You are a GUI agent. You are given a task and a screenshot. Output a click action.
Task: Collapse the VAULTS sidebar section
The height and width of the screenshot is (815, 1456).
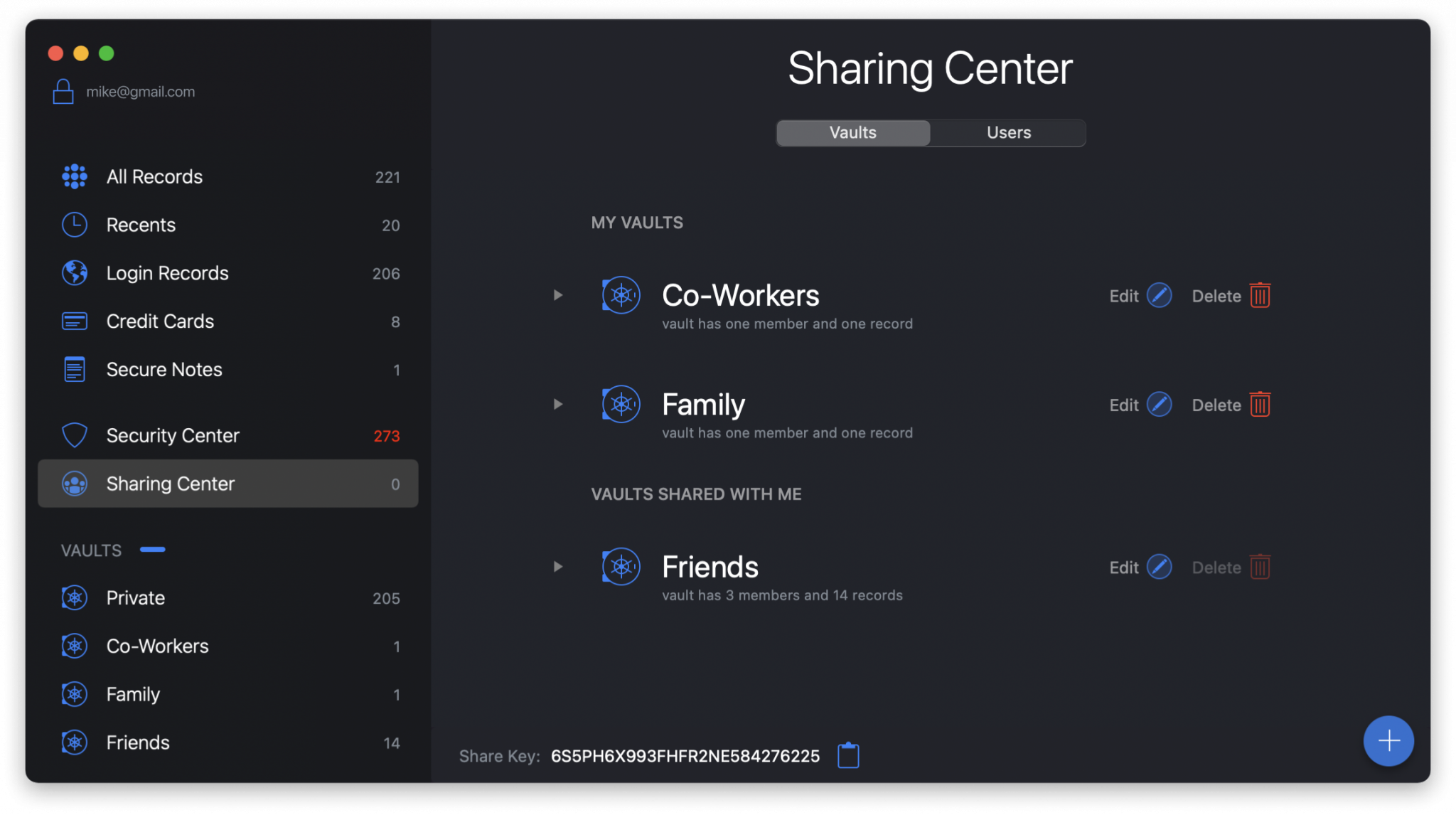(x=153, y=550)
